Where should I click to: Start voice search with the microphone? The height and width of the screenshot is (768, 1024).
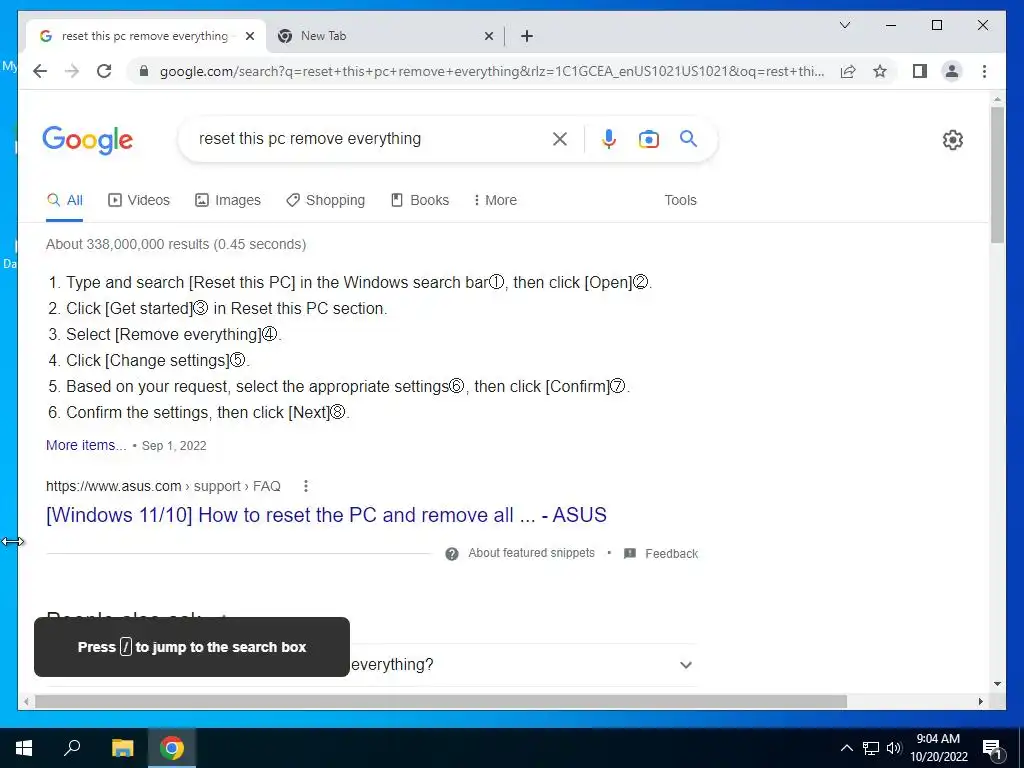pos(609,138)
